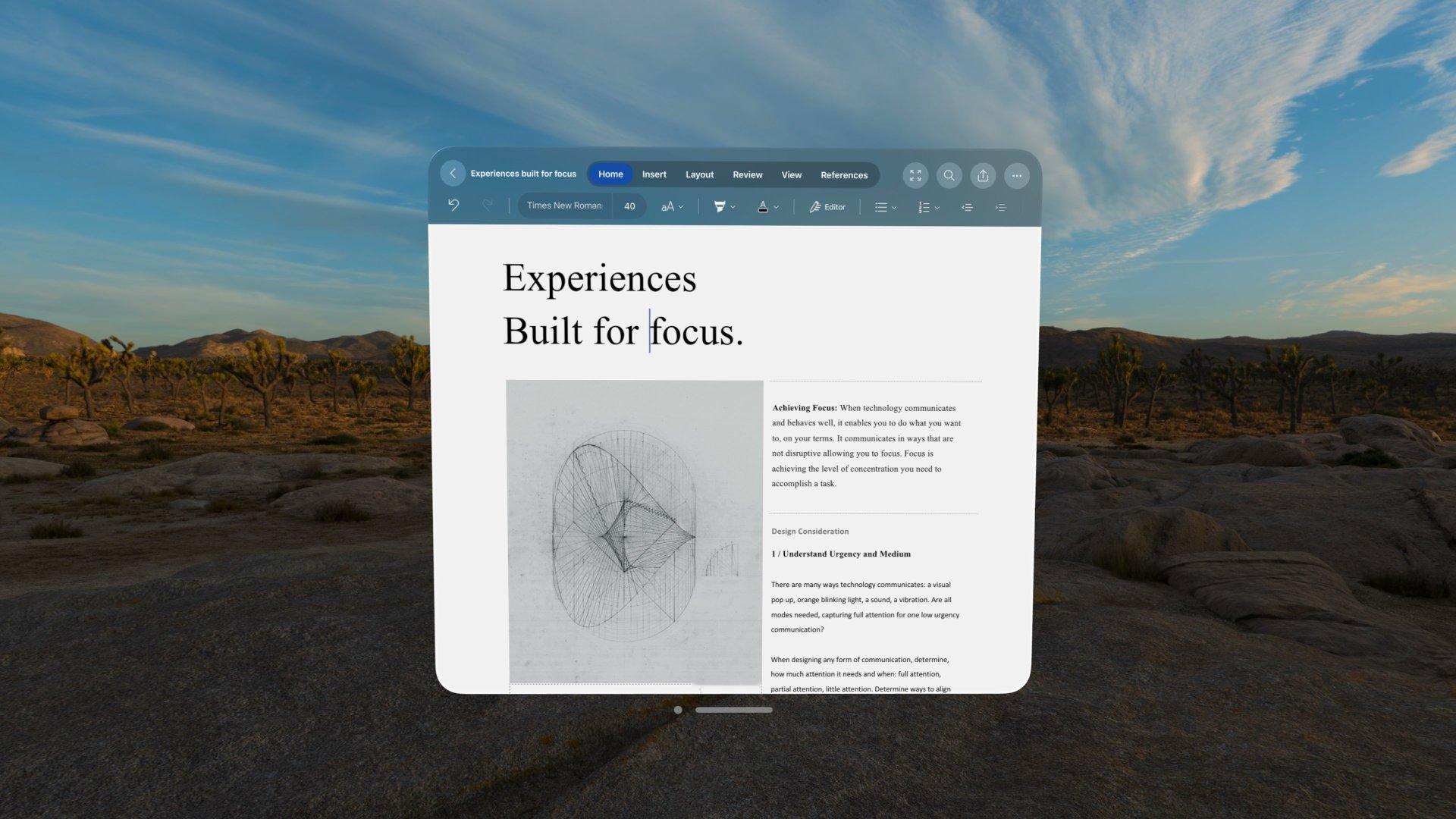Expand the highlight color dropdown arrow
The width and height of the screenshot is (1456, 819).
click(733, 207)
